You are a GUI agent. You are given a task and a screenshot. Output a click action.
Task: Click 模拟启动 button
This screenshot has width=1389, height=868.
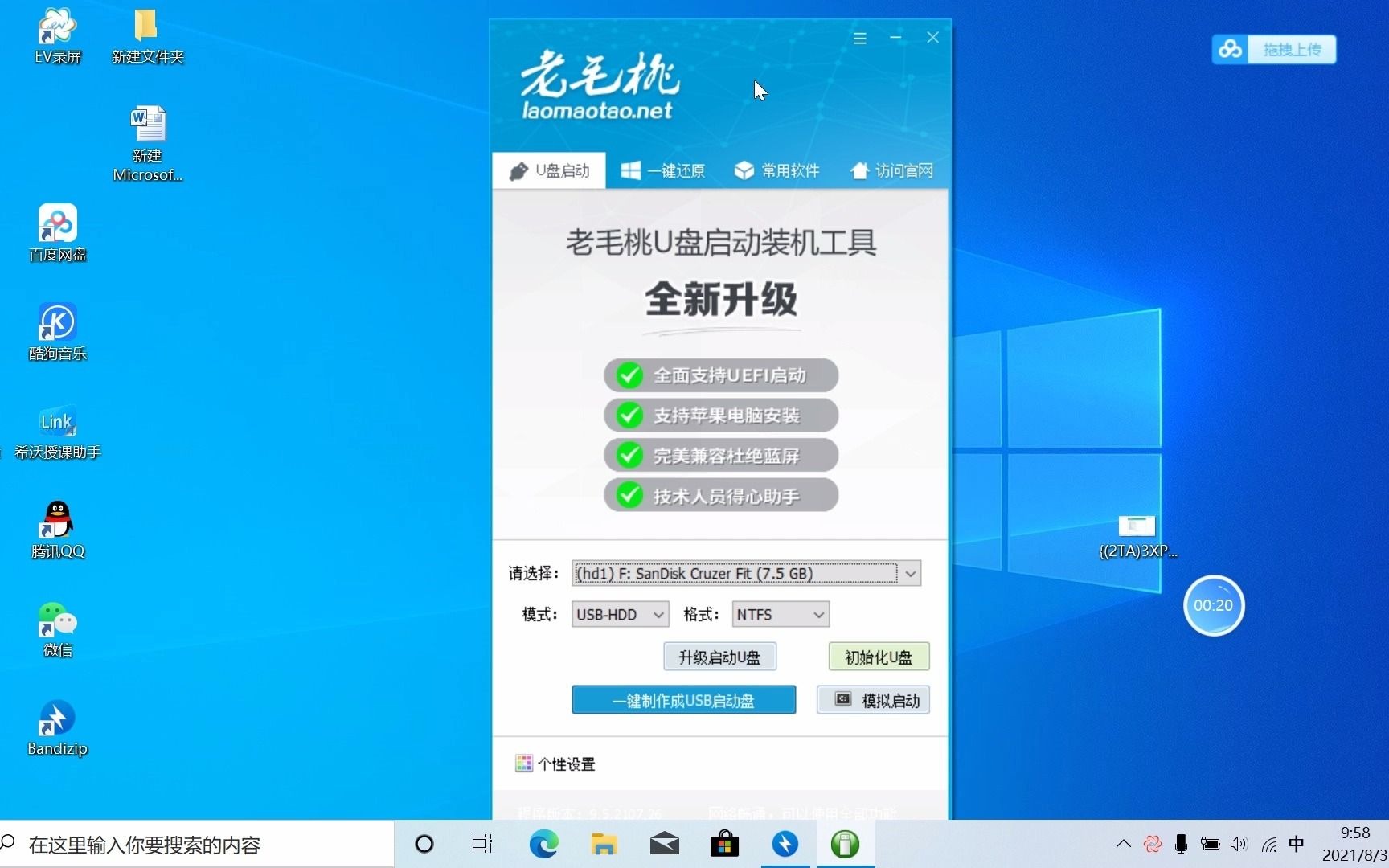point(873,700)
